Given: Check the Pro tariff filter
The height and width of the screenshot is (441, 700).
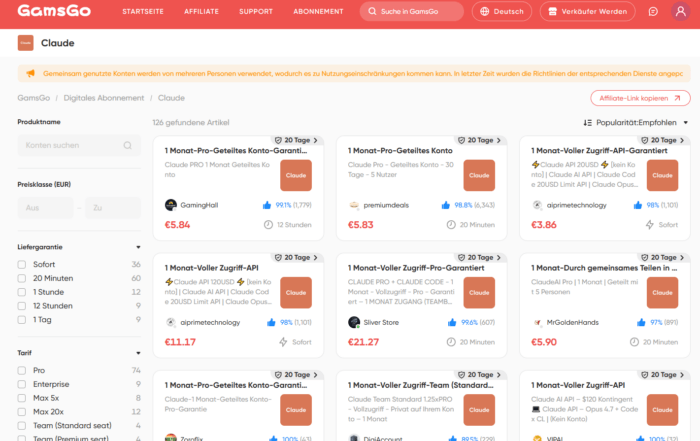Looking at the screenshot, I should pyautogui.click(x=21, y=370).
